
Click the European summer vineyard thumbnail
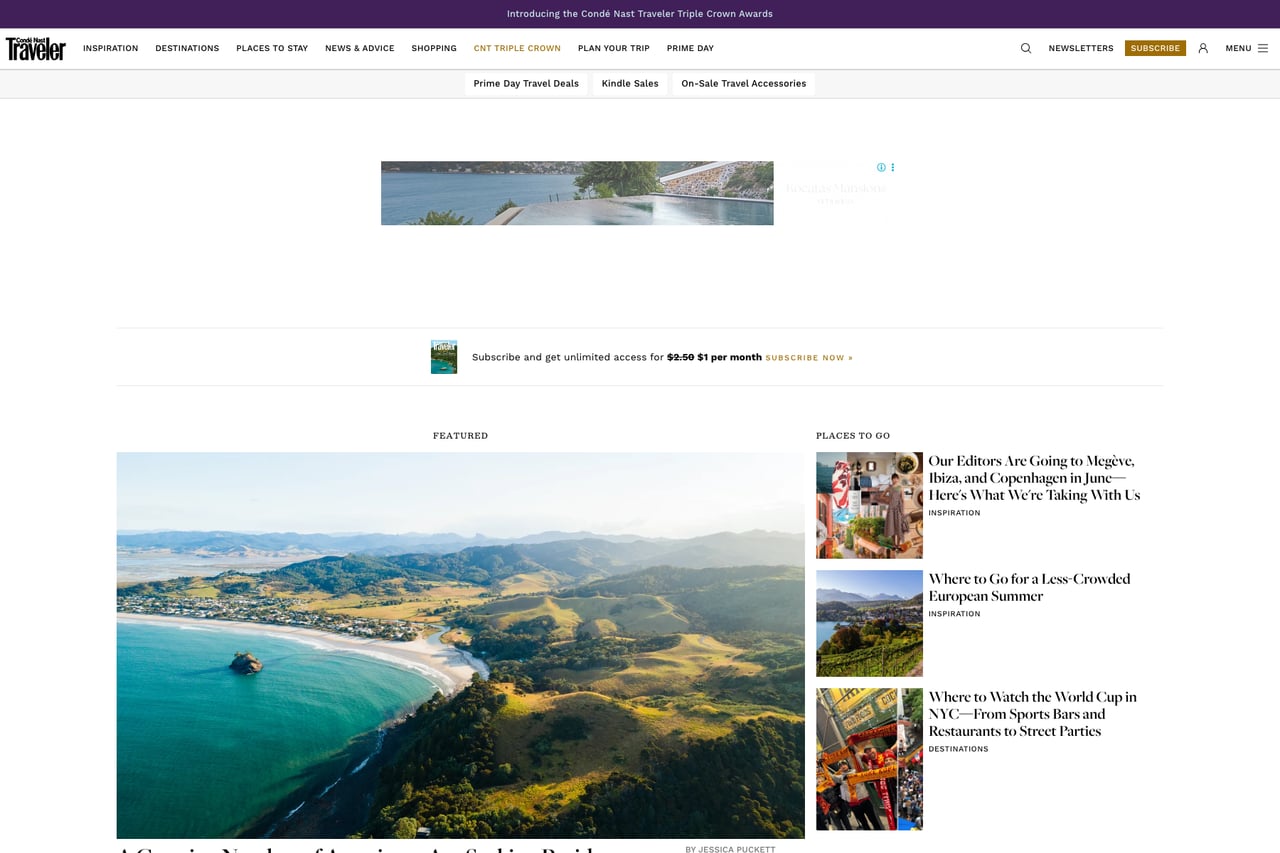tap(869, 623)
